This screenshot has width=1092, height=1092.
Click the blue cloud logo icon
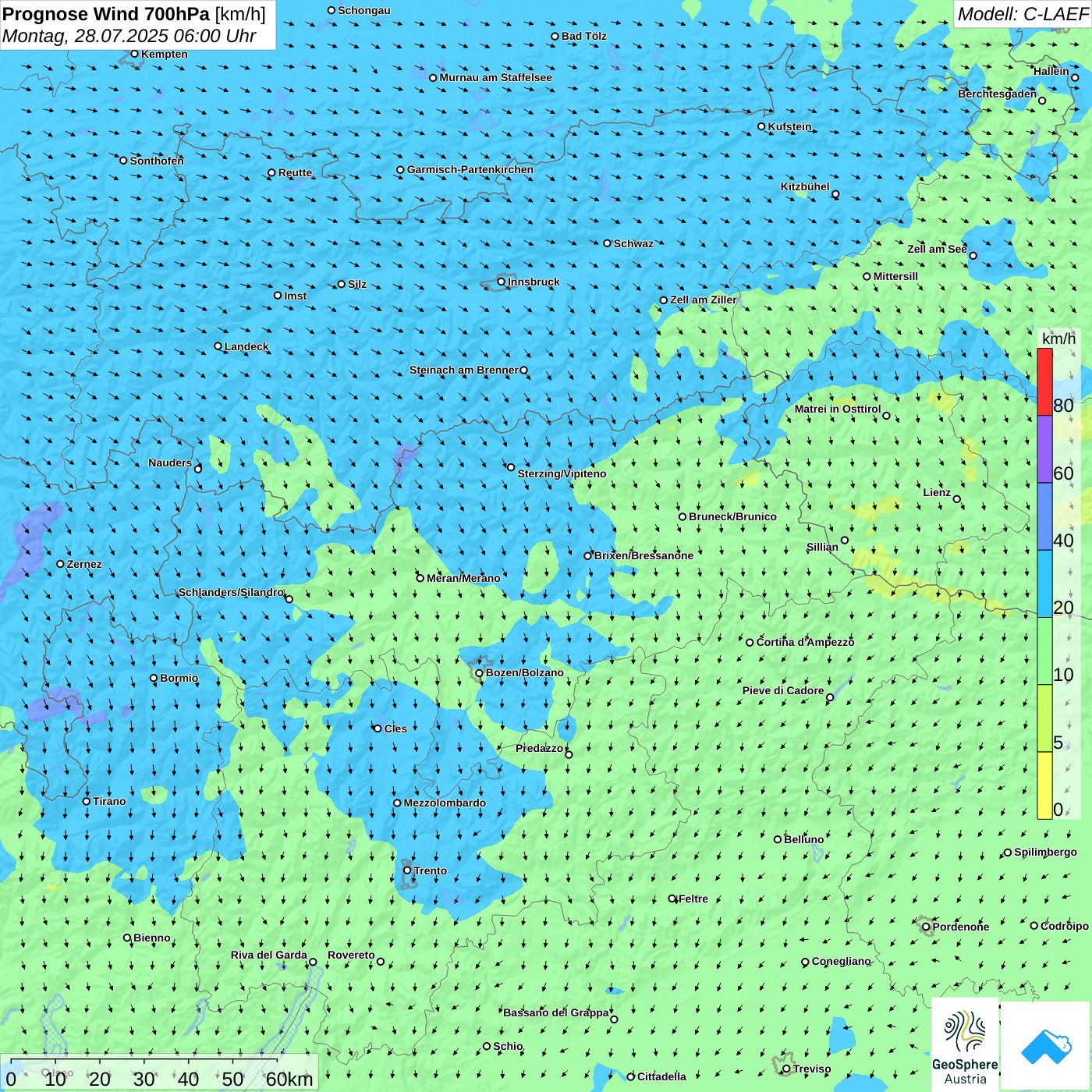pyautogui.click(x=1045, y=1046)
